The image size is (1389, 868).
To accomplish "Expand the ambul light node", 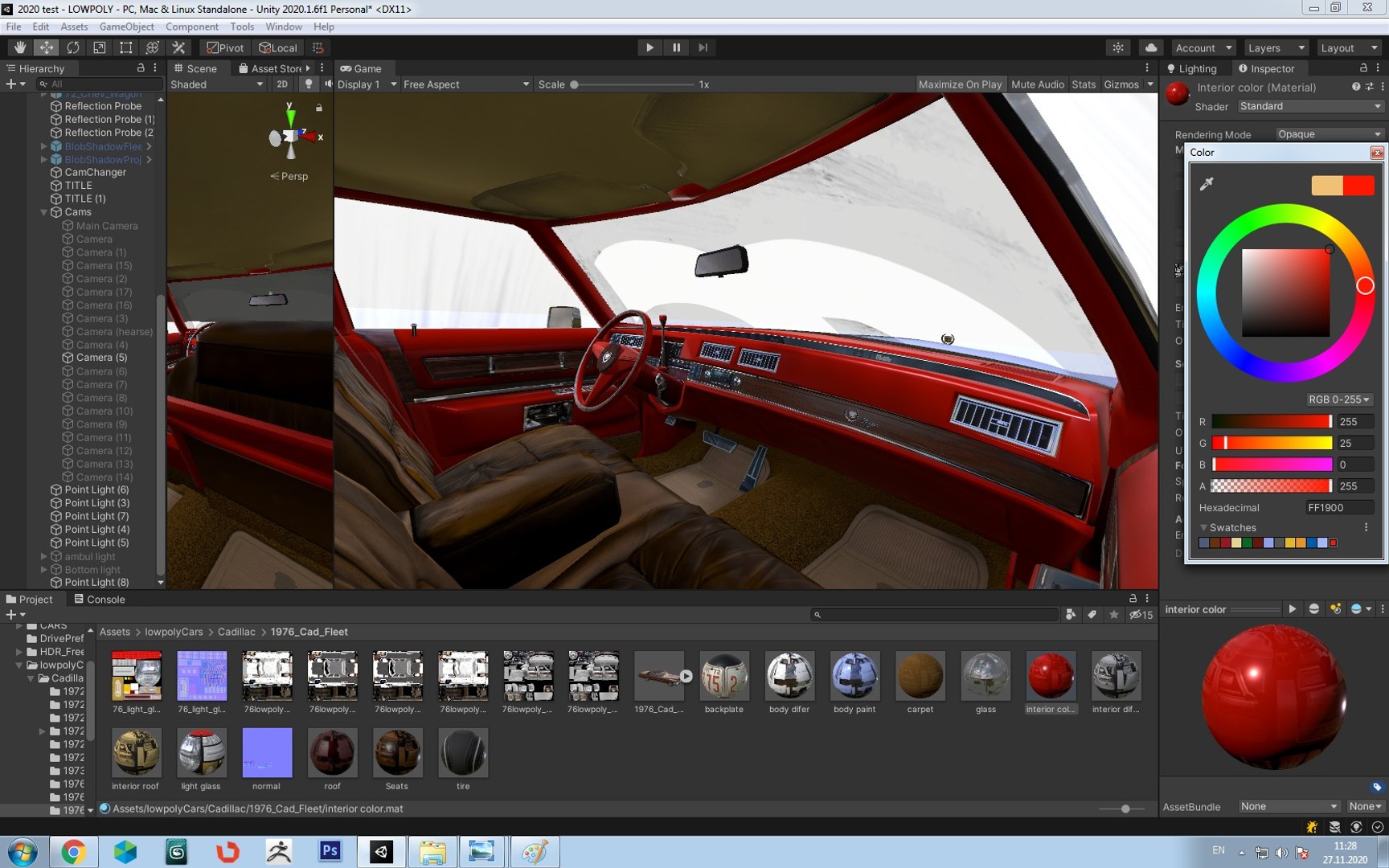I will coord(43,556).
